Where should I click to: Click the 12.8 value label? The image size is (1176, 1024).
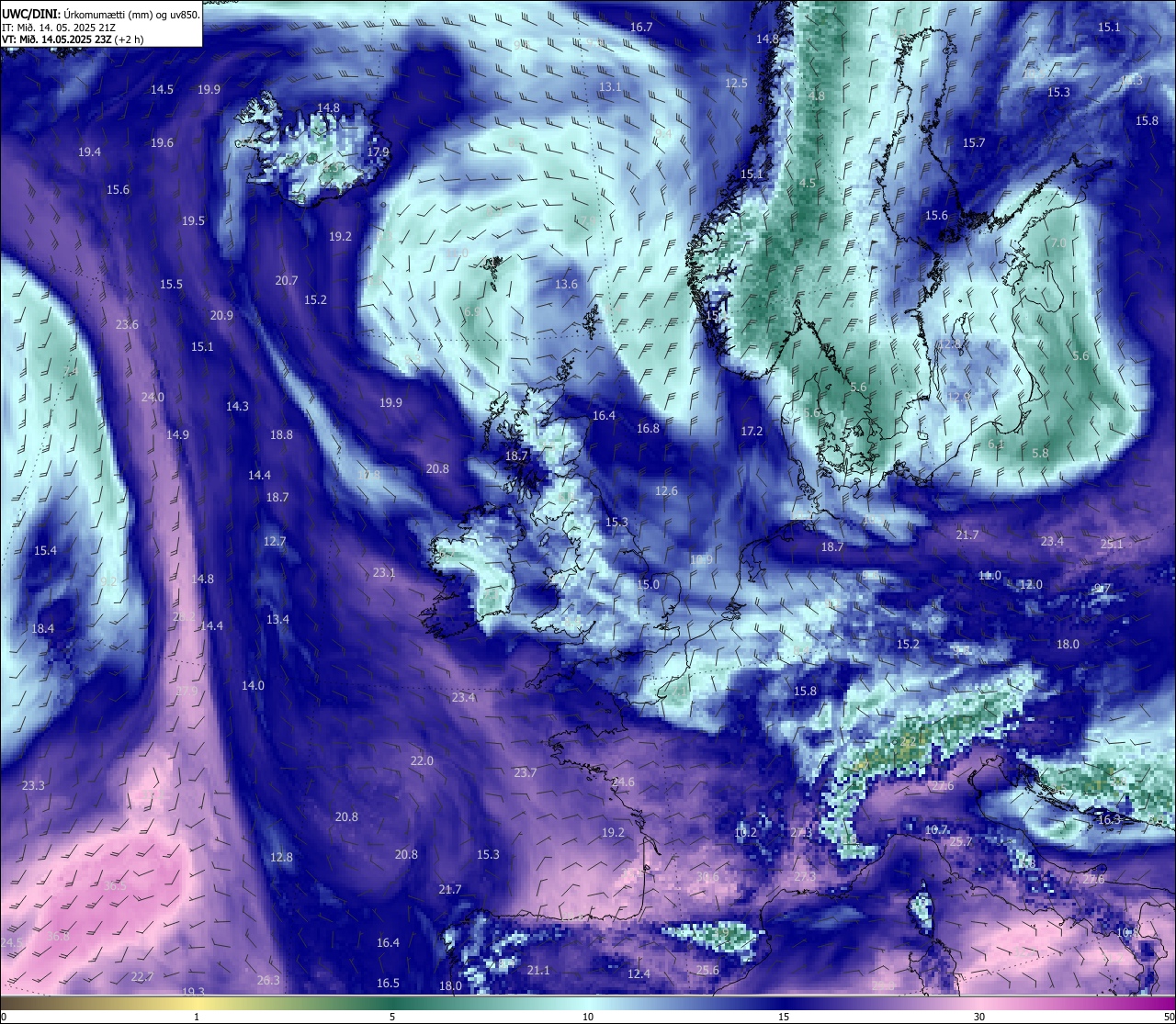click(x=281, y=857)
